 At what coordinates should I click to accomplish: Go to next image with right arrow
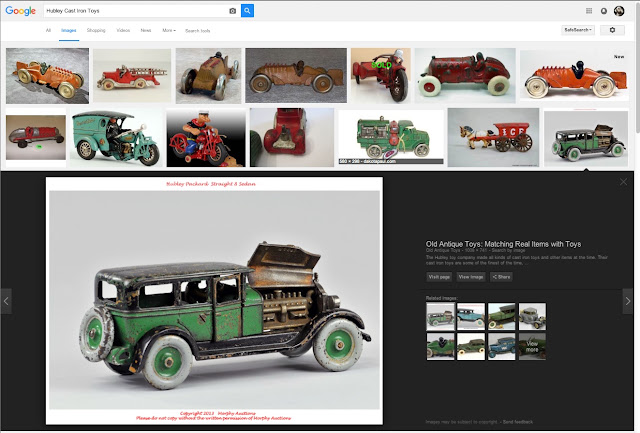[x=628, y=301]
